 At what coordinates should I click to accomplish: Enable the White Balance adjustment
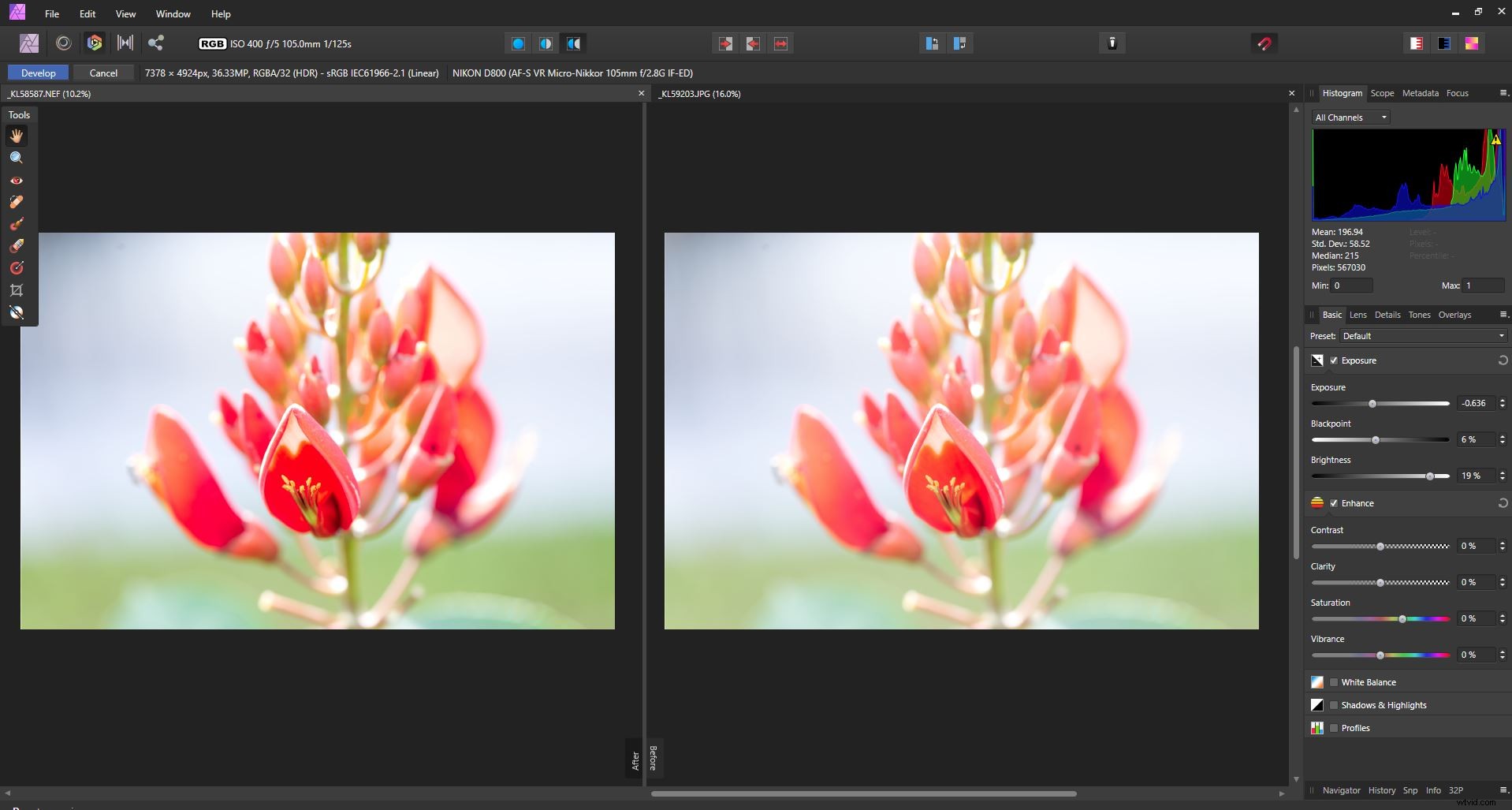[x=1333, y=682]
